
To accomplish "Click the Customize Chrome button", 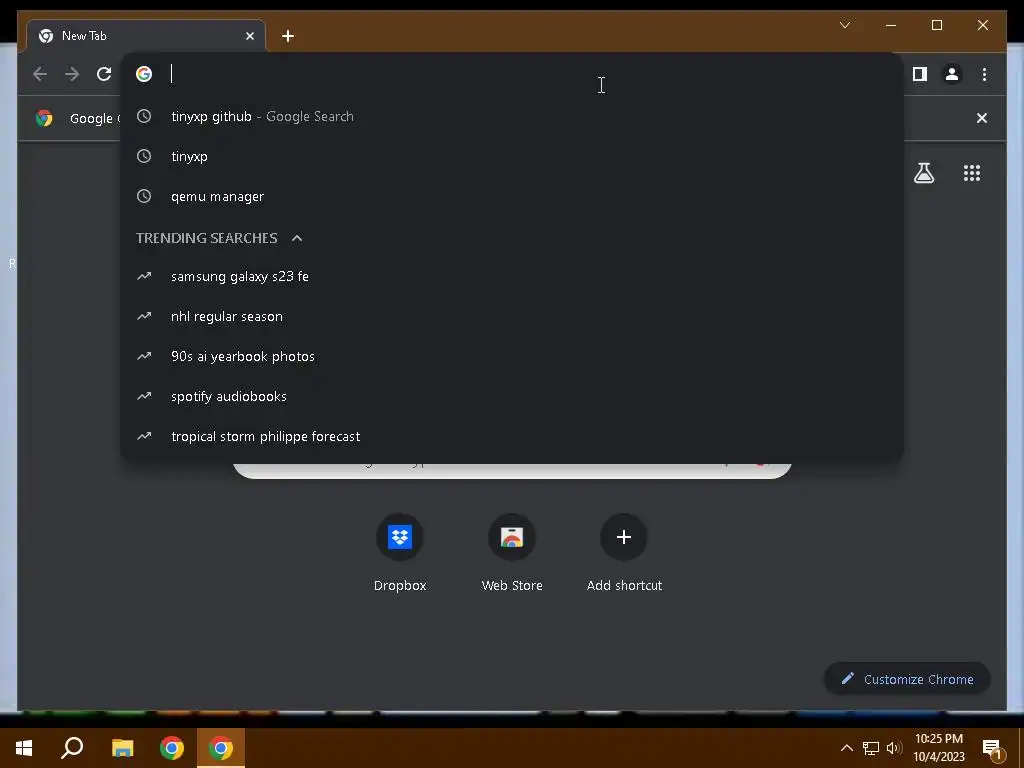I will coord(907,679).
